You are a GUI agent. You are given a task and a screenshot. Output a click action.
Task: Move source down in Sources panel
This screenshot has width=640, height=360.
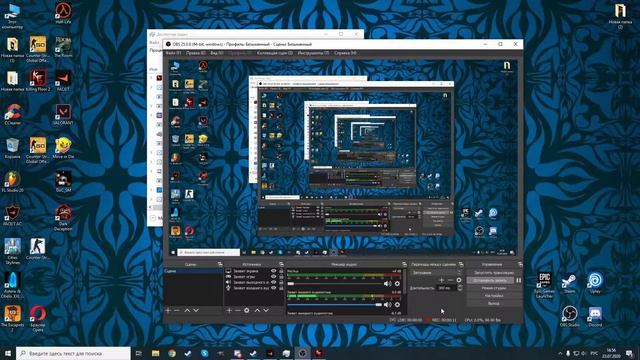click(266, 311)
